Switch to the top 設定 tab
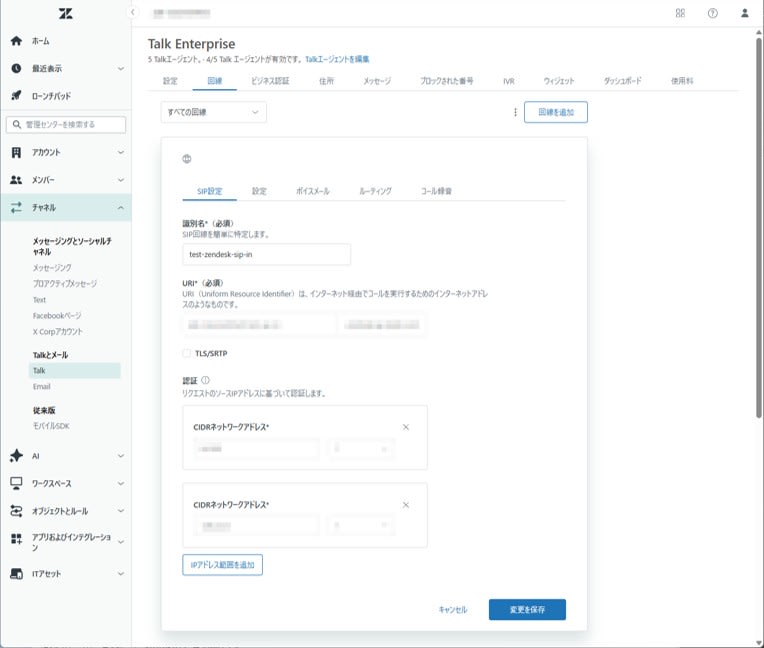This screenshot has width=764, height=648. point(170,81)
